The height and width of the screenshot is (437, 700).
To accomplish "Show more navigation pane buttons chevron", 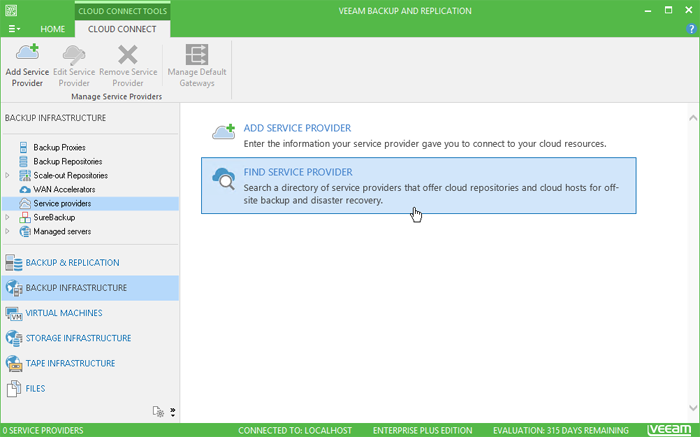I will click(173, 412).
